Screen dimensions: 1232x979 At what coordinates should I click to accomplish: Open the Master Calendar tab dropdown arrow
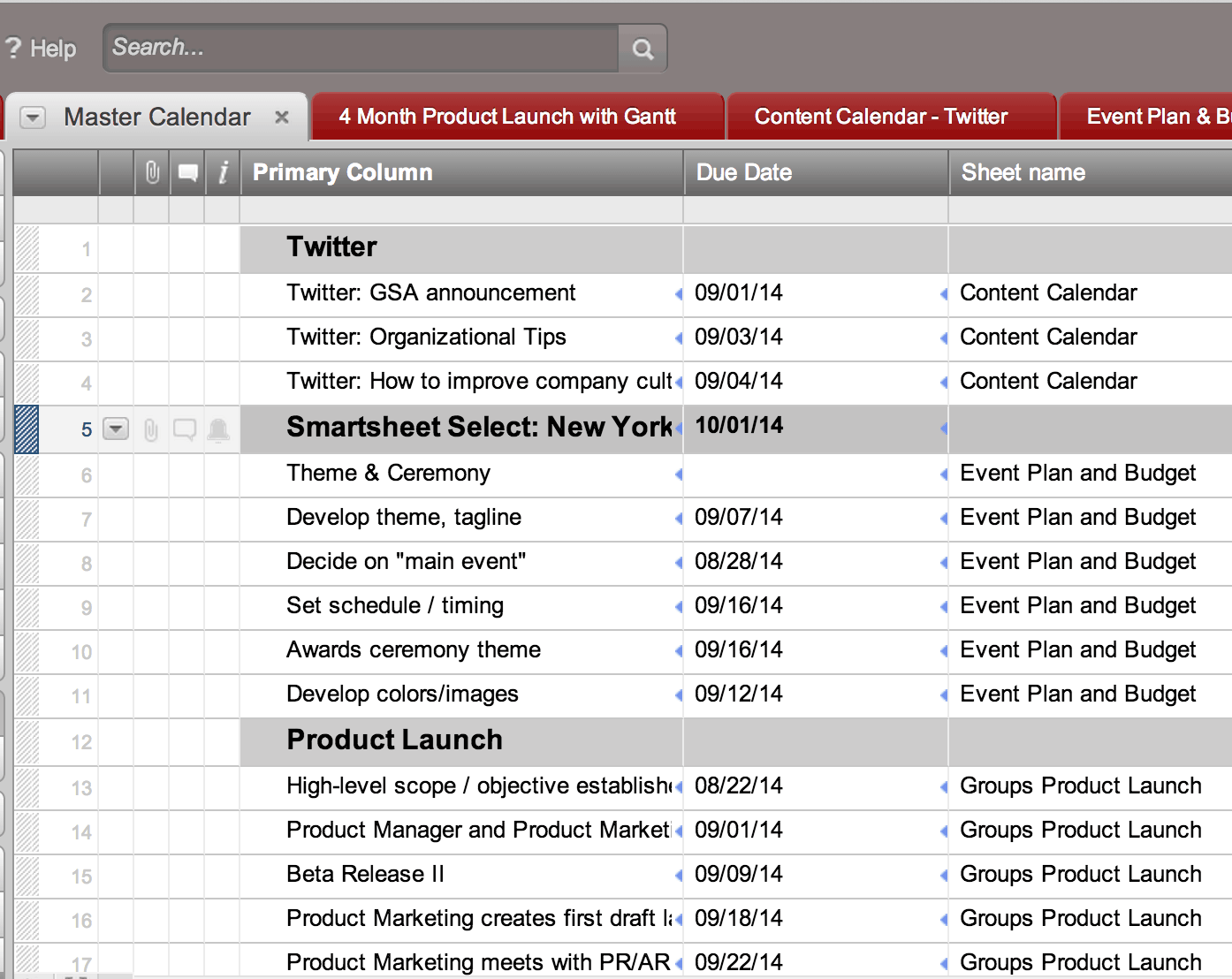click(x=33, y=118)
